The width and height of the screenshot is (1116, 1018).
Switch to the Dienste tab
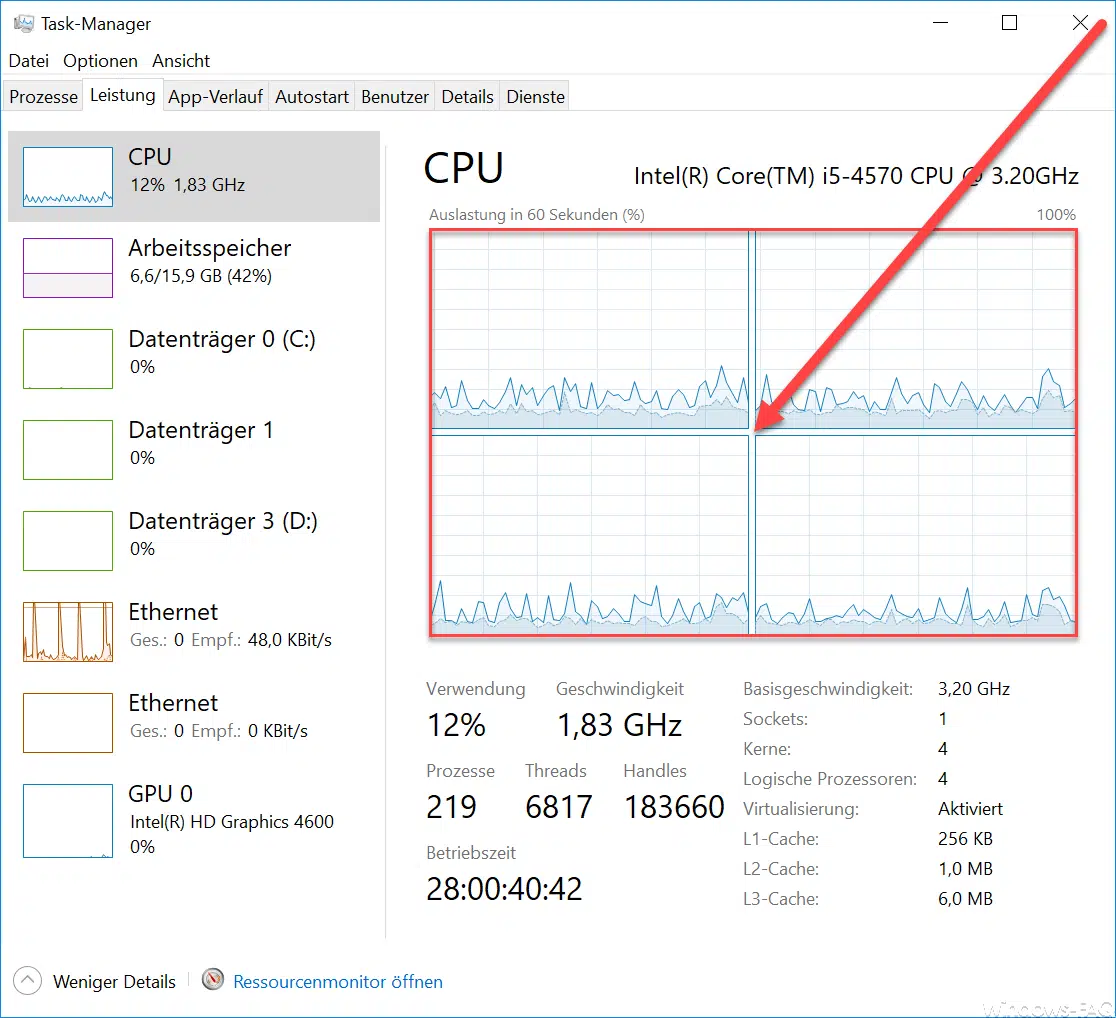[534, 96]
